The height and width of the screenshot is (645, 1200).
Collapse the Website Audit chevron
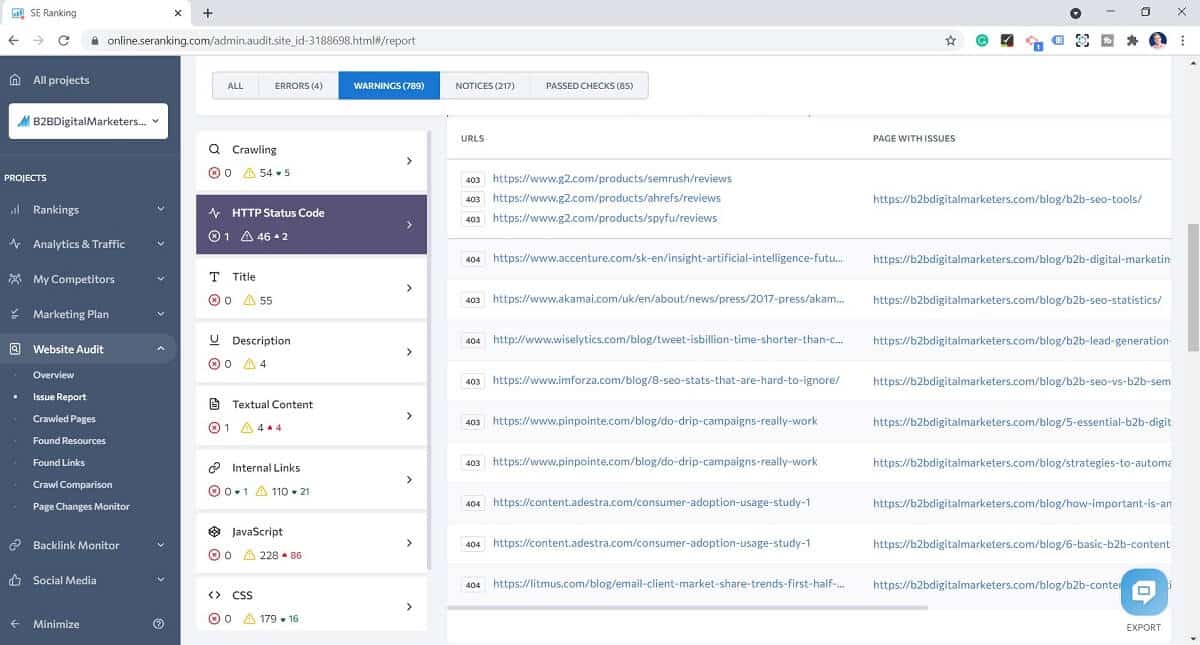161,349
